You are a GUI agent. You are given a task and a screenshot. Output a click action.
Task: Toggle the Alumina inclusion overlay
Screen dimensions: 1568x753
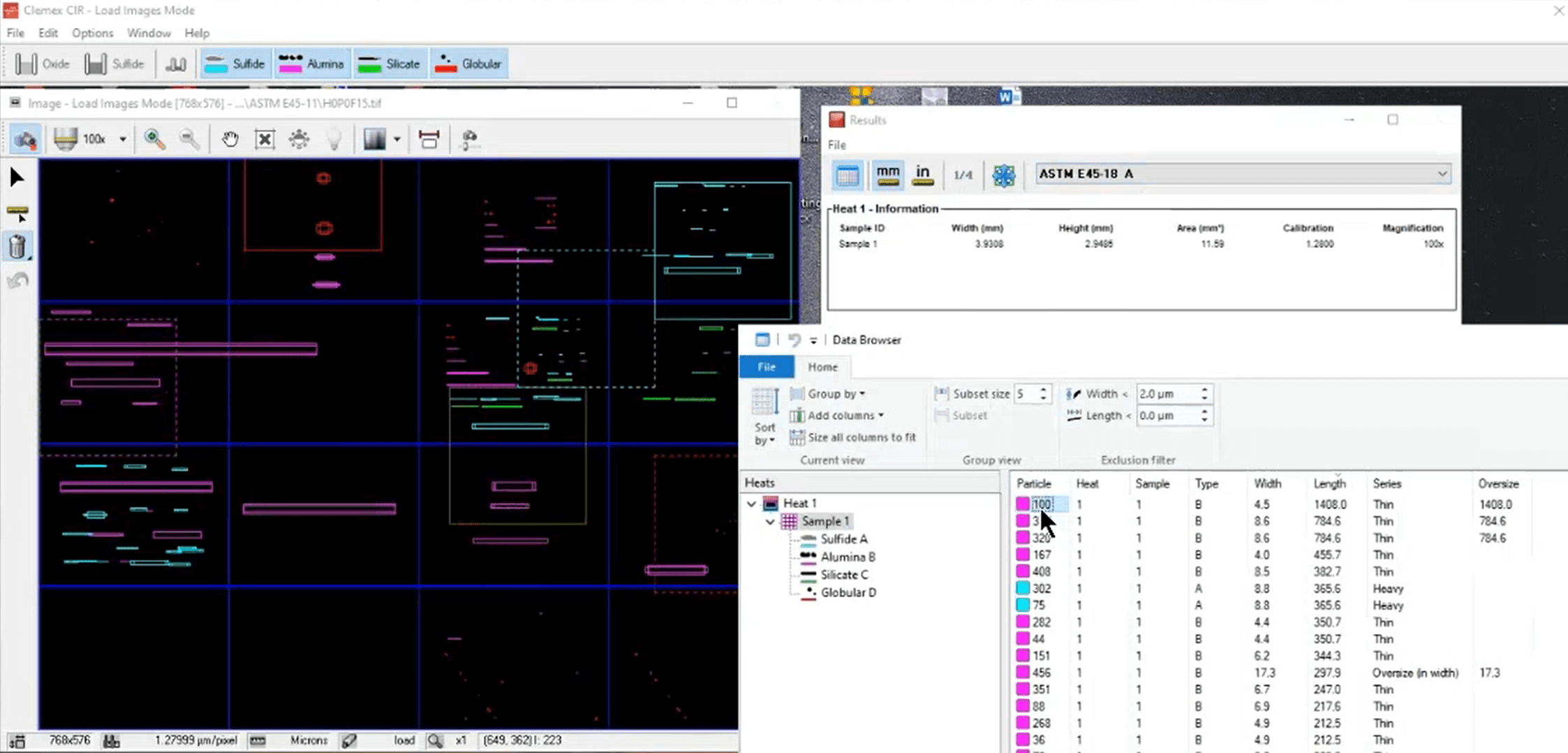pyautogui.click(x=311, y=64)
